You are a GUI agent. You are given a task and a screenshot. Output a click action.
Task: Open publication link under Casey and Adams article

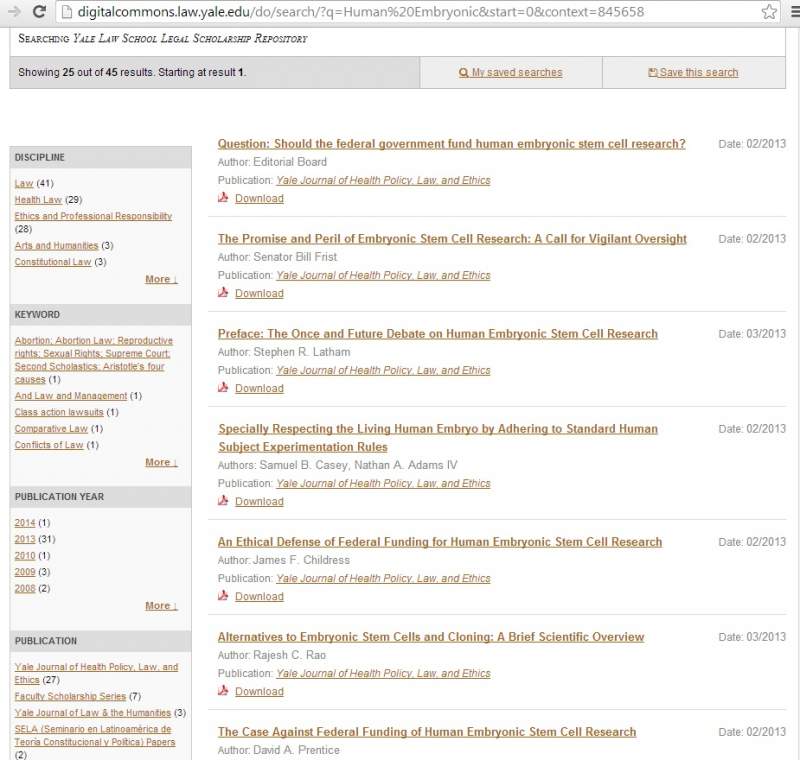(383, 483)
